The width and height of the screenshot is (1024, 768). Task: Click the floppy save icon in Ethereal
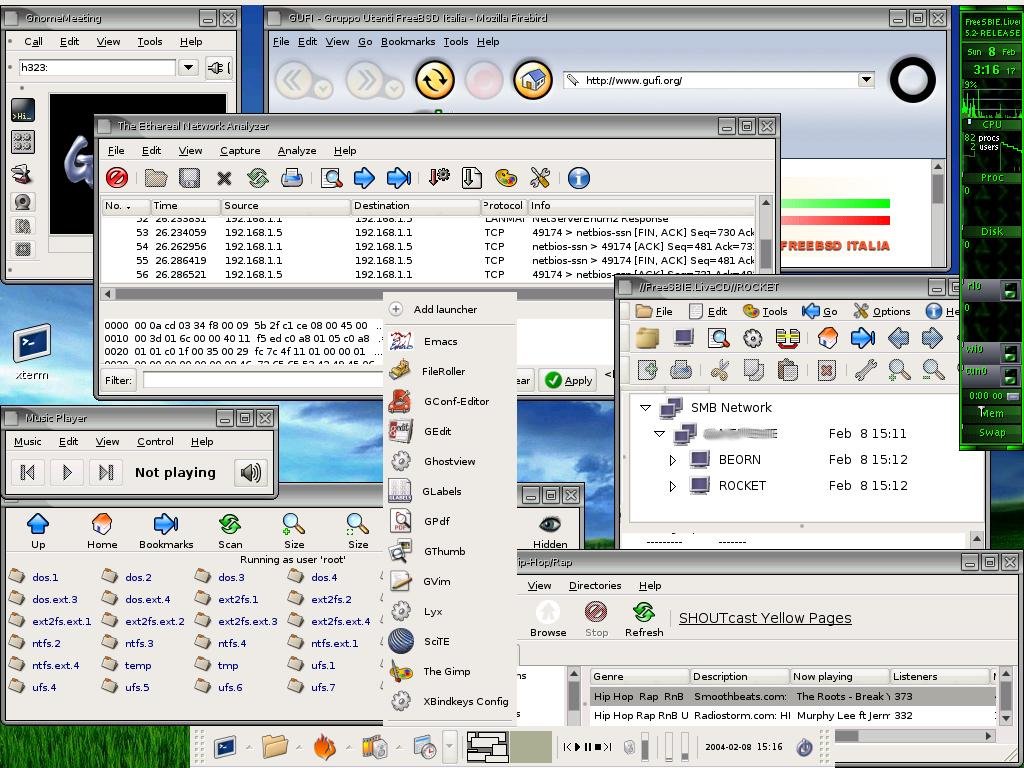coord(189,178)
